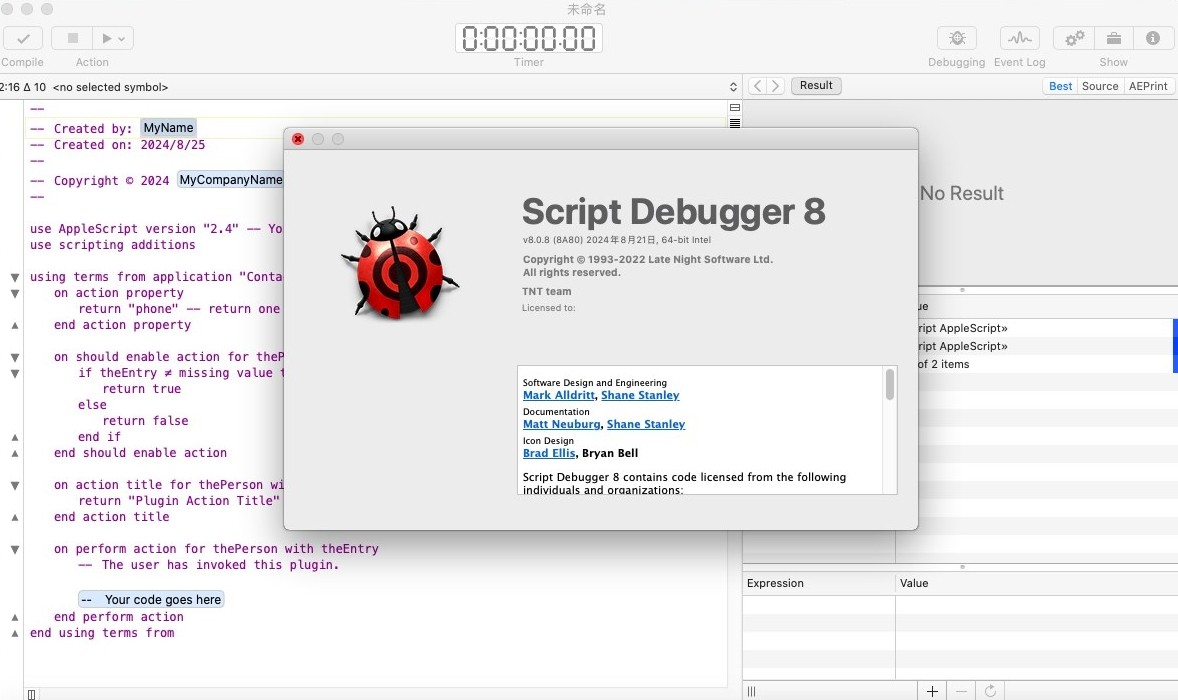Open the Run options dropdown chevron
The image size is (1178, 700).
coord(122,39)
